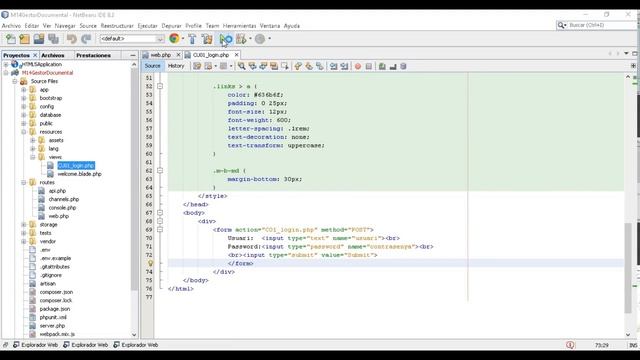This screenshot has width=640, height=360.
Task: Open the Archivo menu
Action: click(x=11, y=26)
